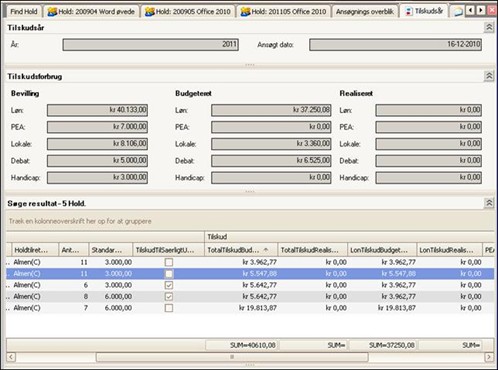Image resolution: width=498 pixels, height=370 pixels.
Task: Click the År field showing 2011
Action: click(x=151, y=45)
